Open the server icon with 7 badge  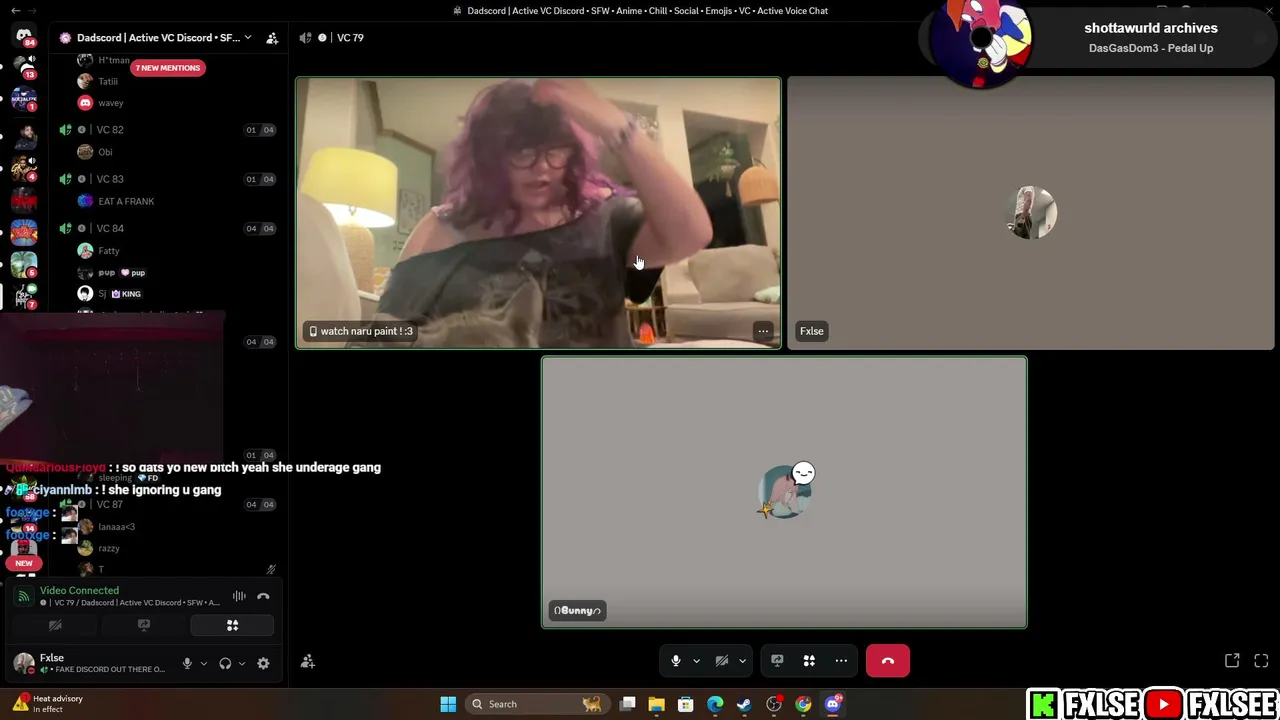click(x=24, y=297)
